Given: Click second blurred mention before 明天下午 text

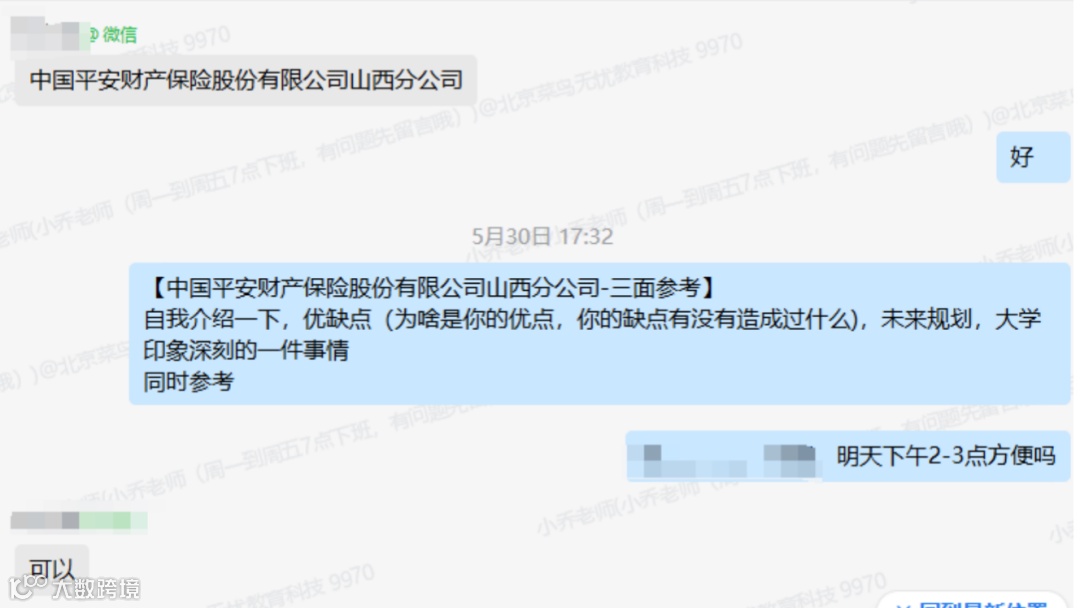Looking at the screenshot, I should (790, 460).
